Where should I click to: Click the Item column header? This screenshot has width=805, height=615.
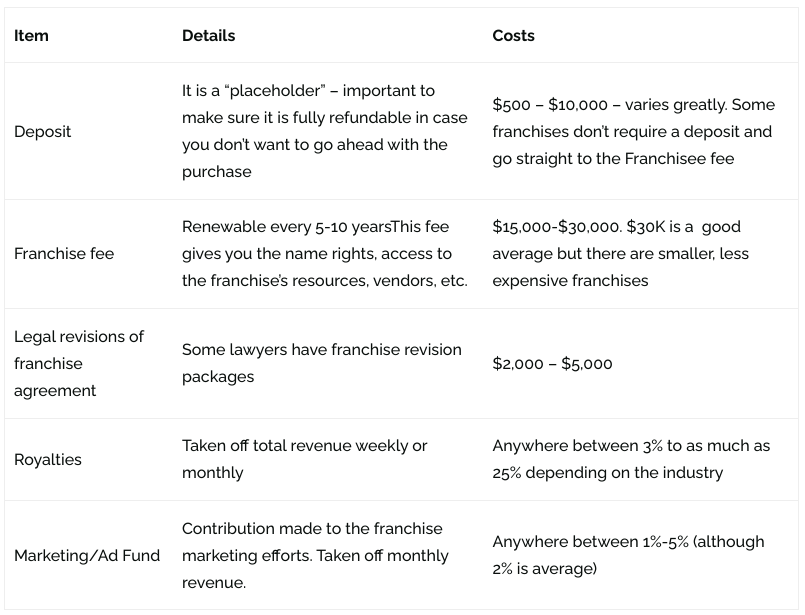[x=31, y=36]
